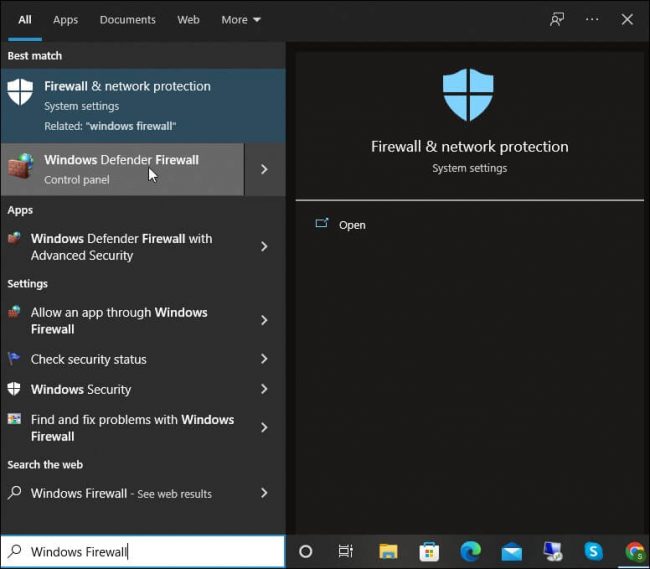
Task: Expand Allow an app through Windows Firewall
Action: (264, 320)
